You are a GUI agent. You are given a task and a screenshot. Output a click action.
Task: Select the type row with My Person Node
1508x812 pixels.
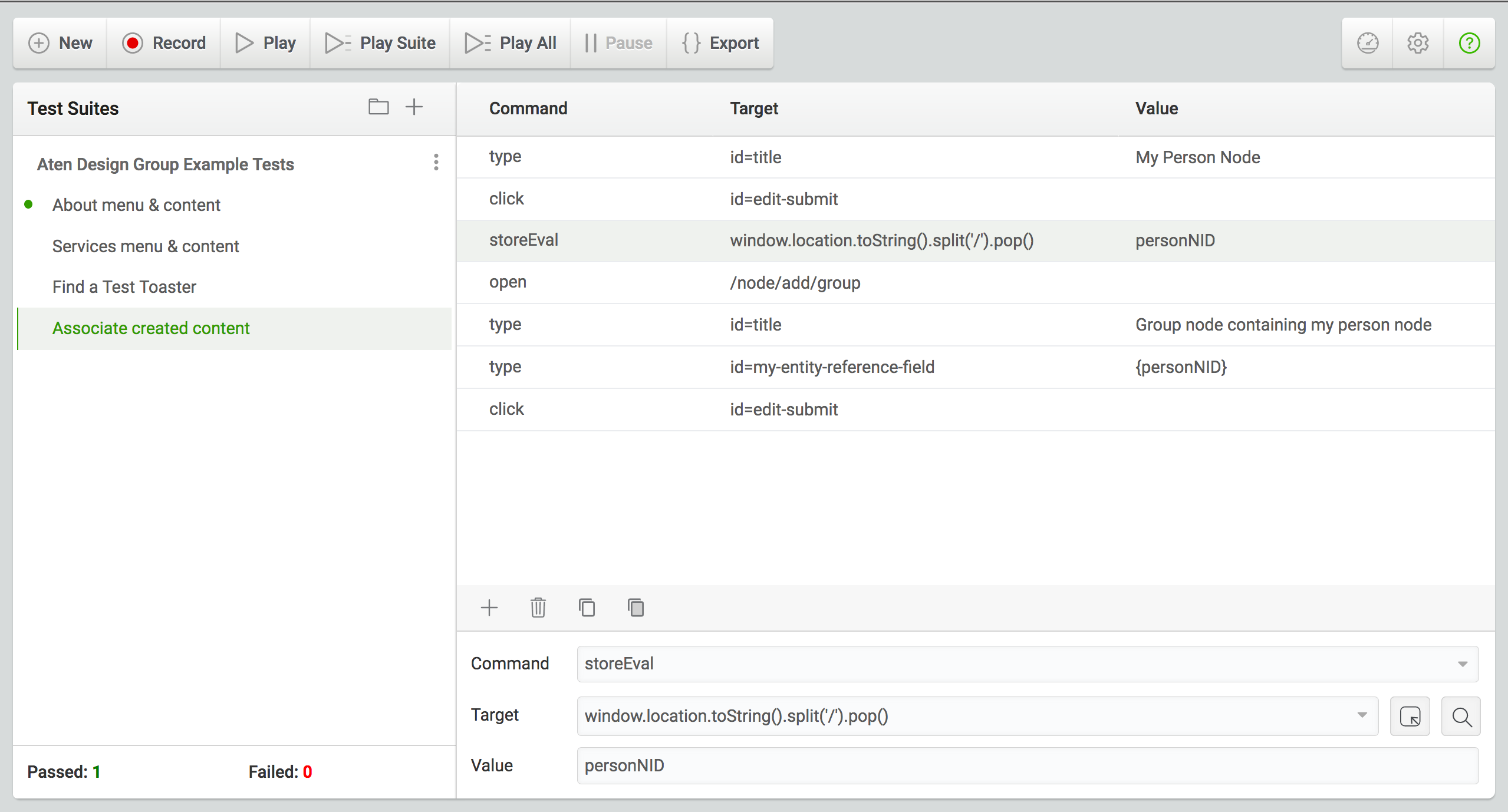pyautogui.click(x=976, y=157)
